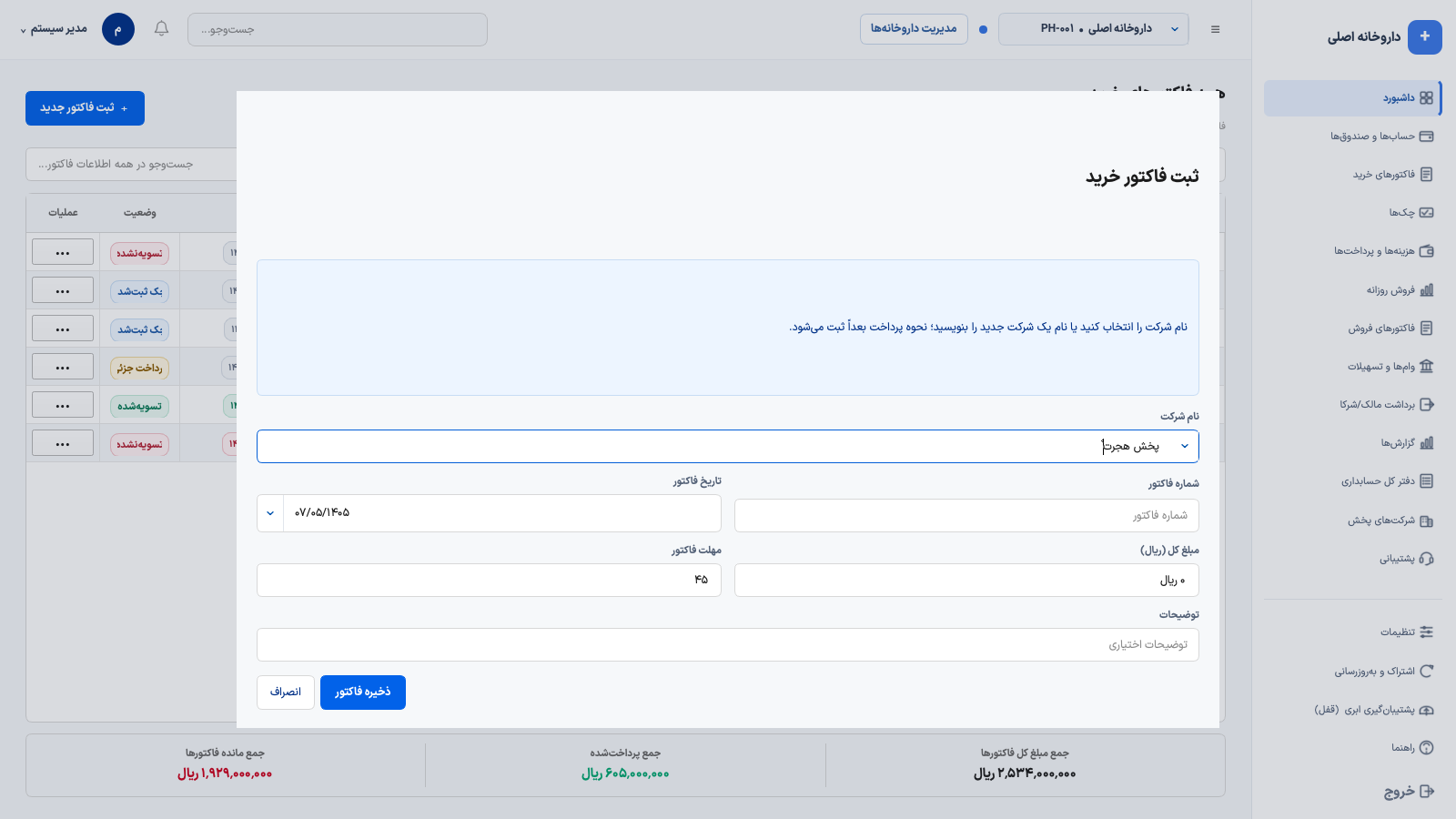Click the خروج logout icon
Screen dimensions: 1456x819
pos(1426,792)
